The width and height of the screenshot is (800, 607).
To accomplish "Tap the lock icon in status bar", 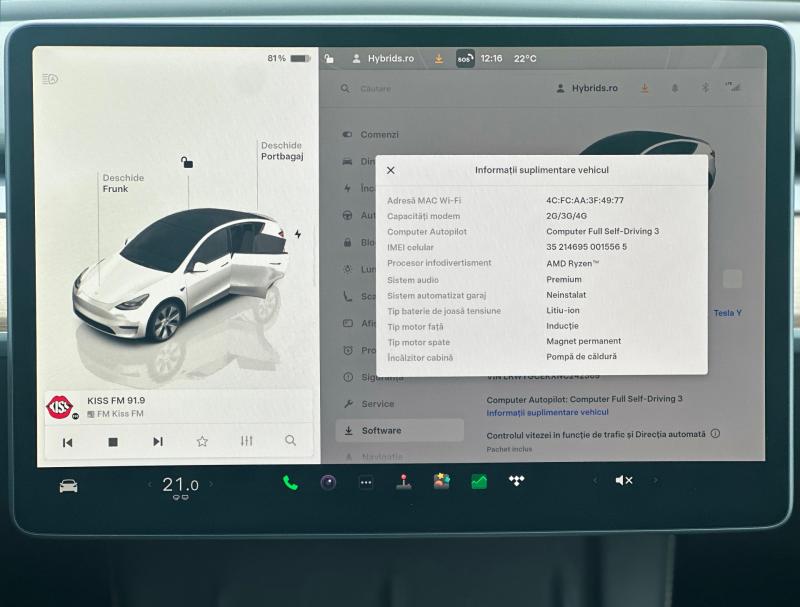I will [329, 59].
